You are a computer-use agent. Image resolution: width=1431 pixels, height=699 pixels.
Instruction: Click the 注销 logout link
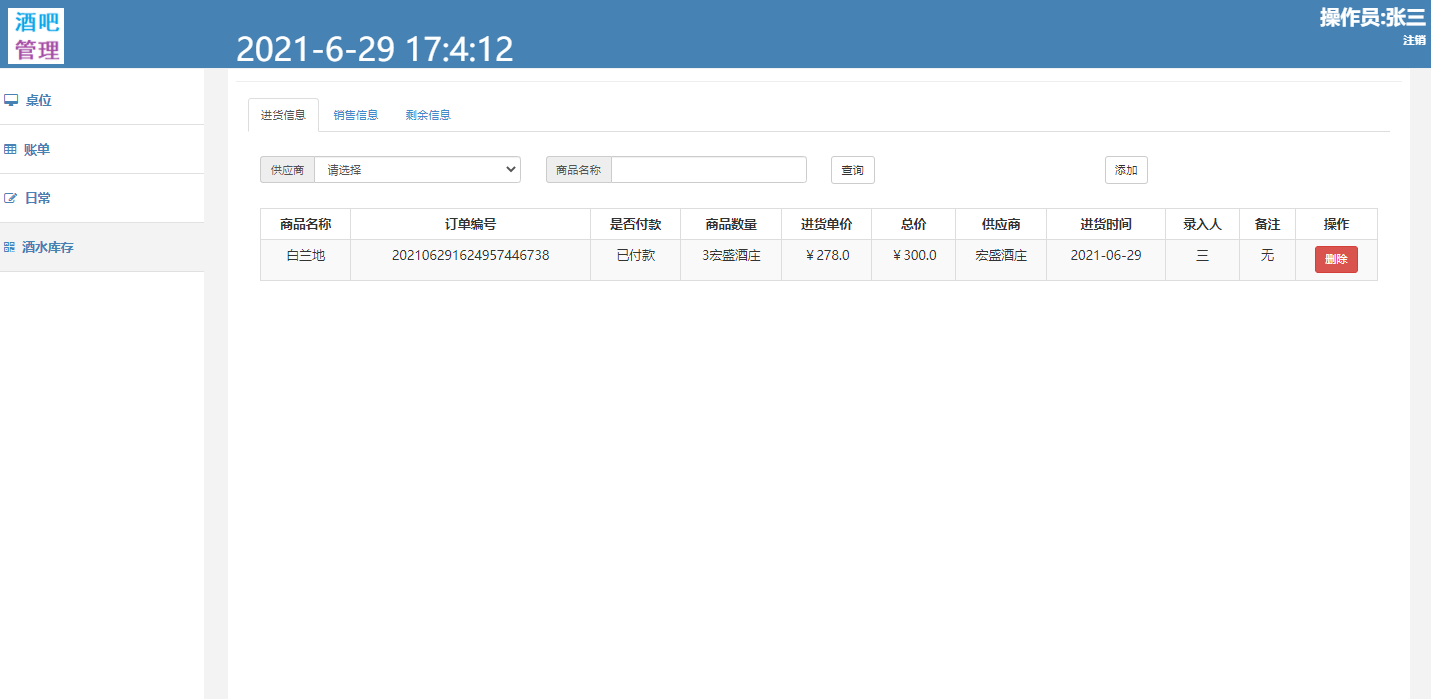1414,40
